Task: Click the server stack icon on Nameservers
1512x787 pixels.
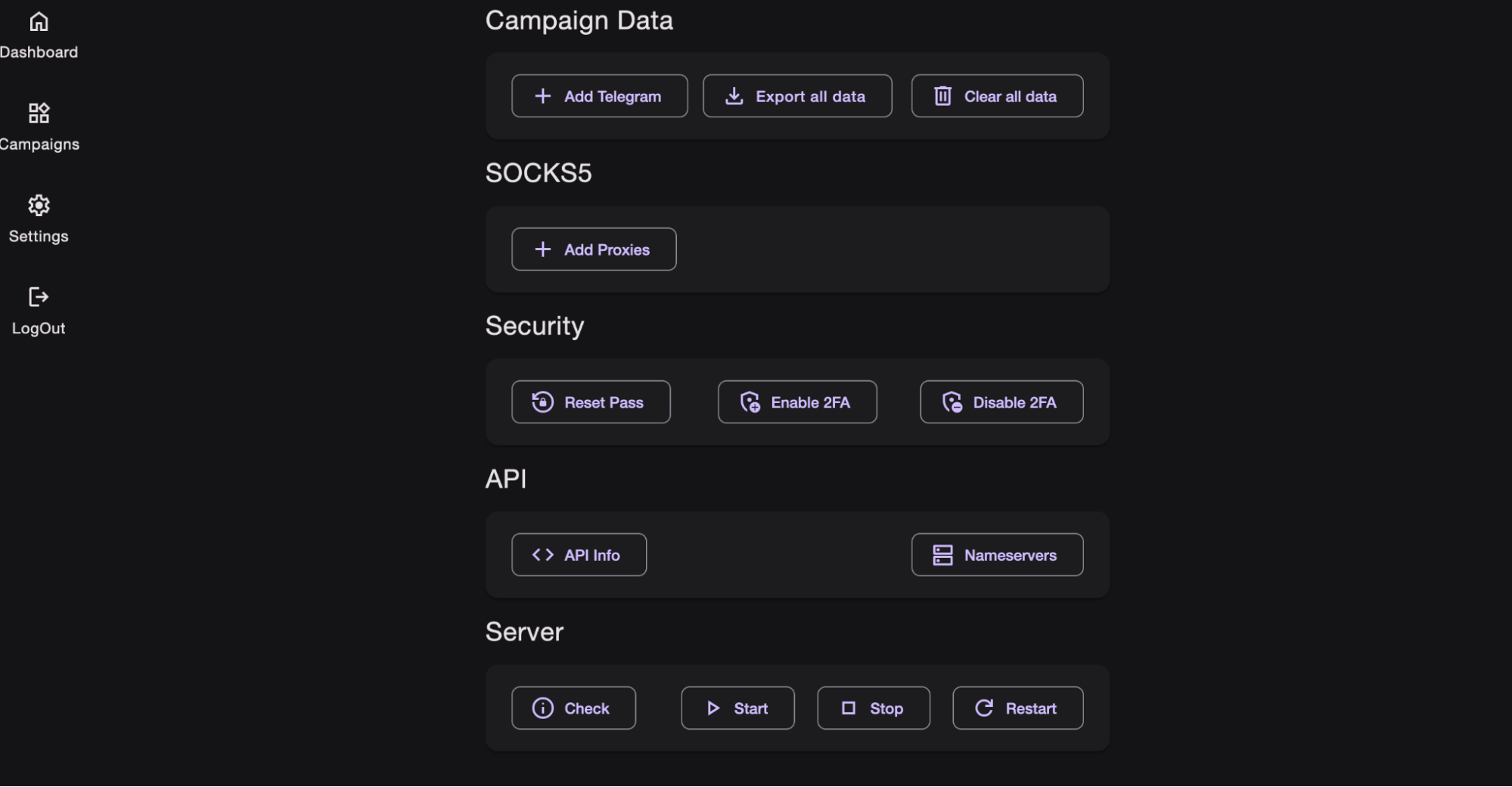Action: pos(942,555)
